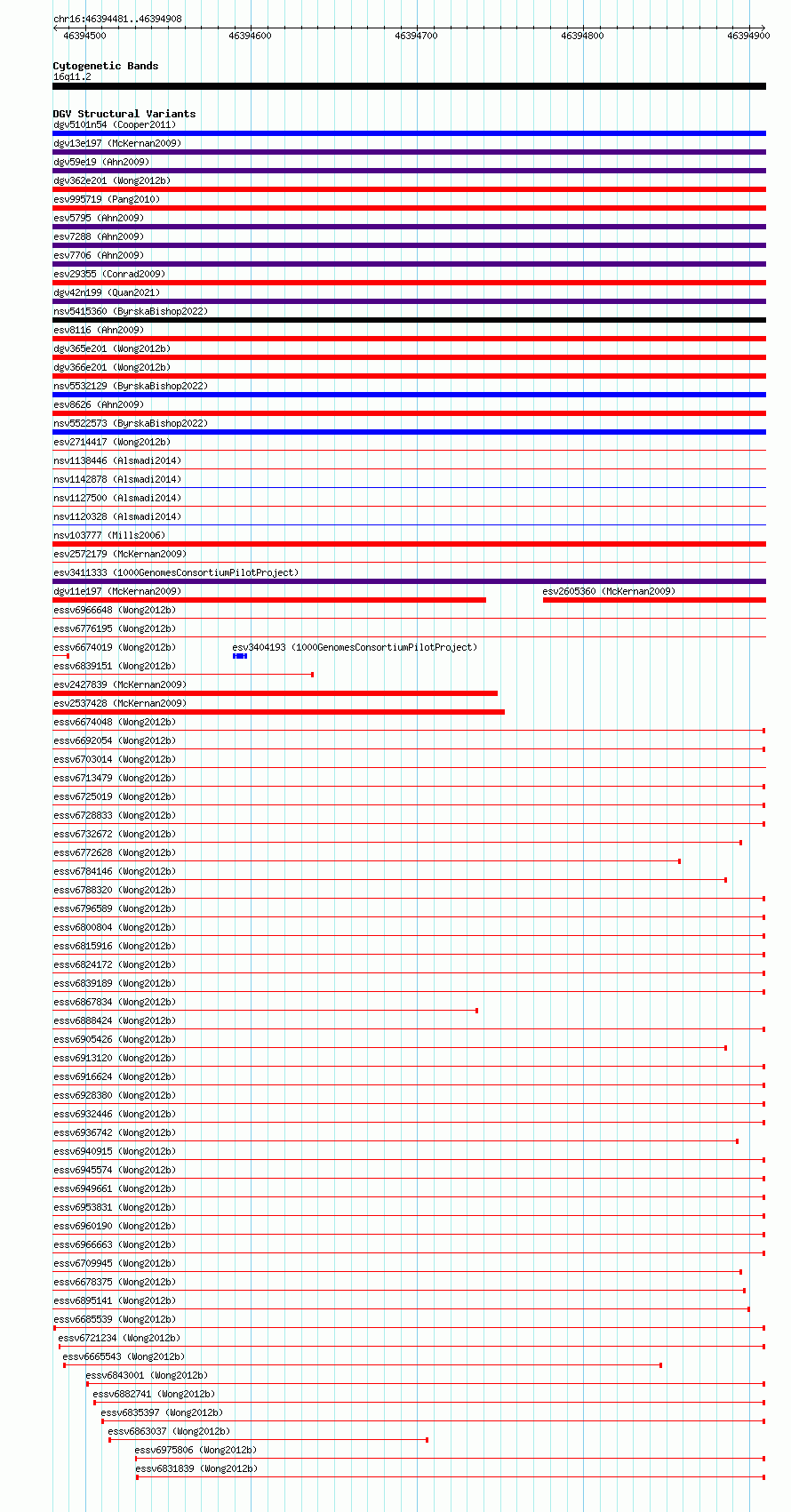Open essv6776195 (Wong2012b) variant
Screen dimensions: 791x1512
[x=115, y=628]
